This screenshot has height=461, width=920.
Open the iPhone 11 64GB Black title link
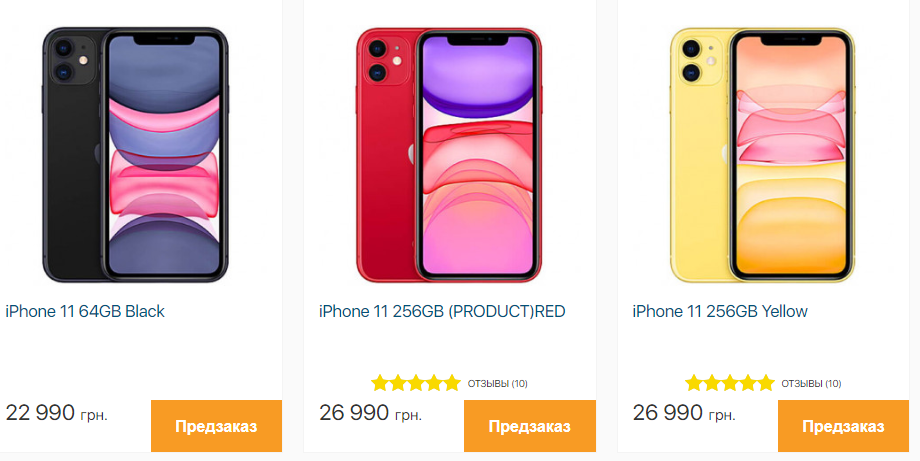(85, 311)
